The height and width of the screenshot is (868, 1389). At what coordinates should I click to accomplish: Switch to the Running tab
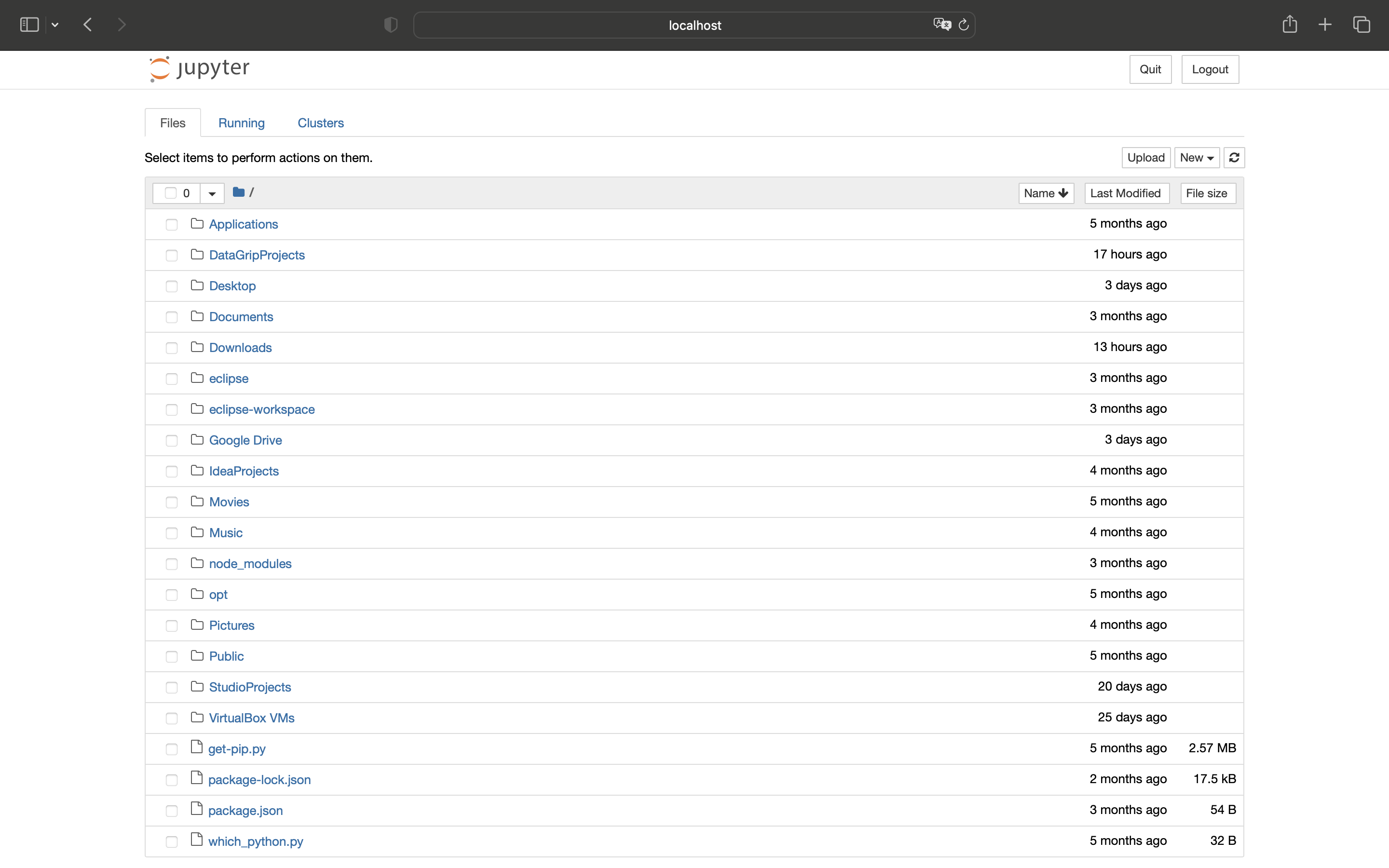241,123
